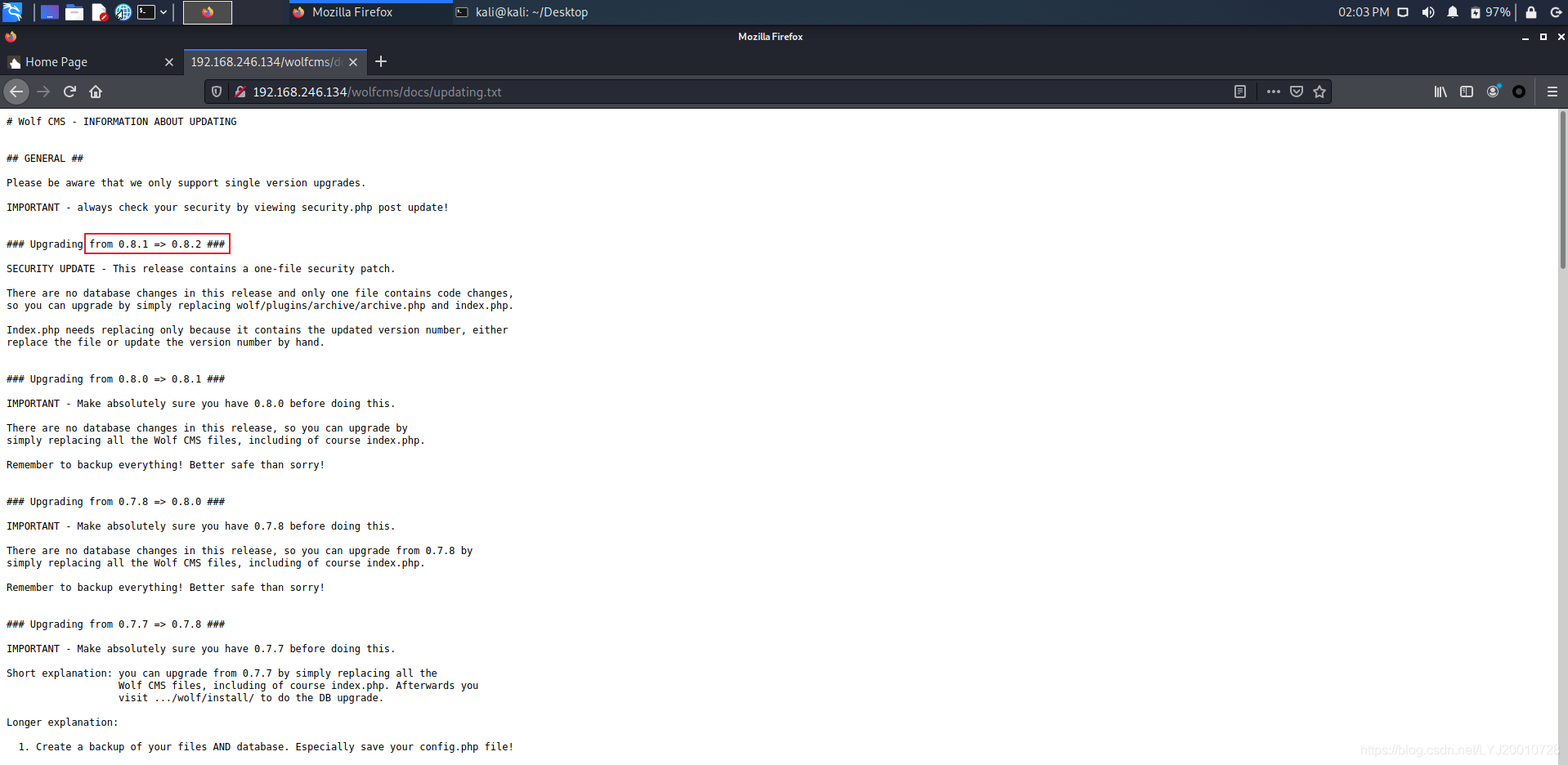The width and height of the screenshot is (1568, 765).
Task: Click the 'SECURITY UPDATE' line
Action: pos(200,269)
